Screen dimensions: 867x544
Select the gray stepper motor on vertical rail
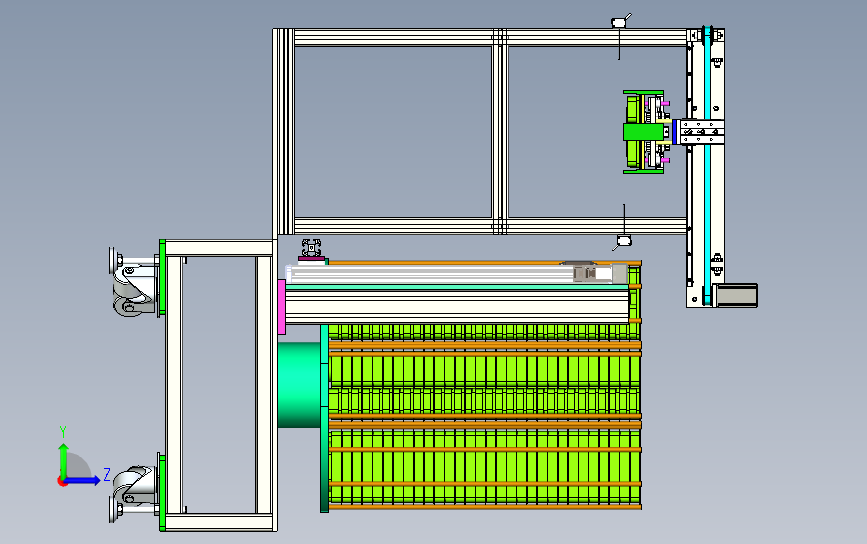pos(735,295)
